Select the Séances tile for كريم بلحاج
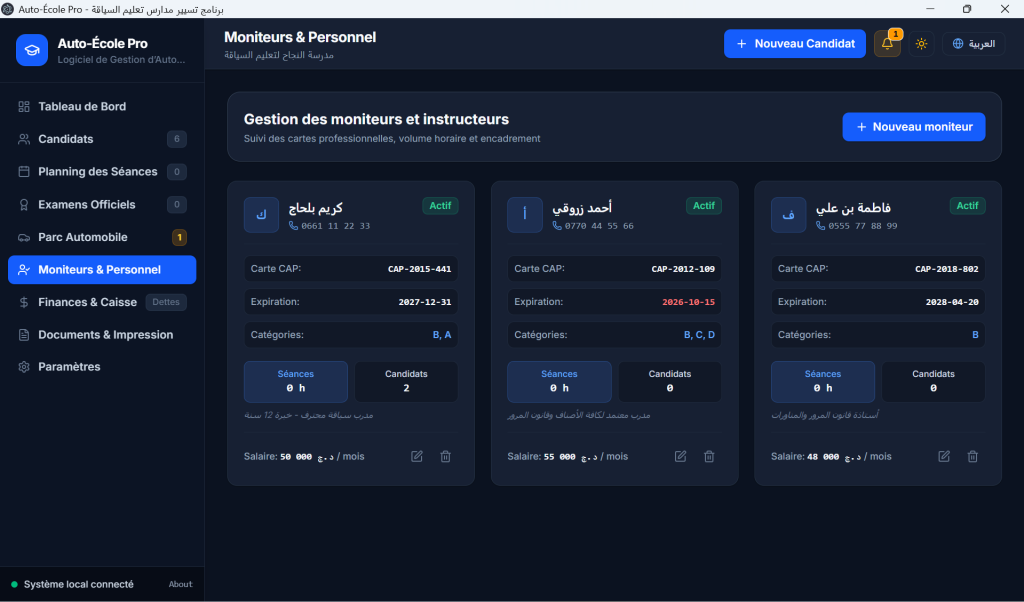 click(296, 381)
